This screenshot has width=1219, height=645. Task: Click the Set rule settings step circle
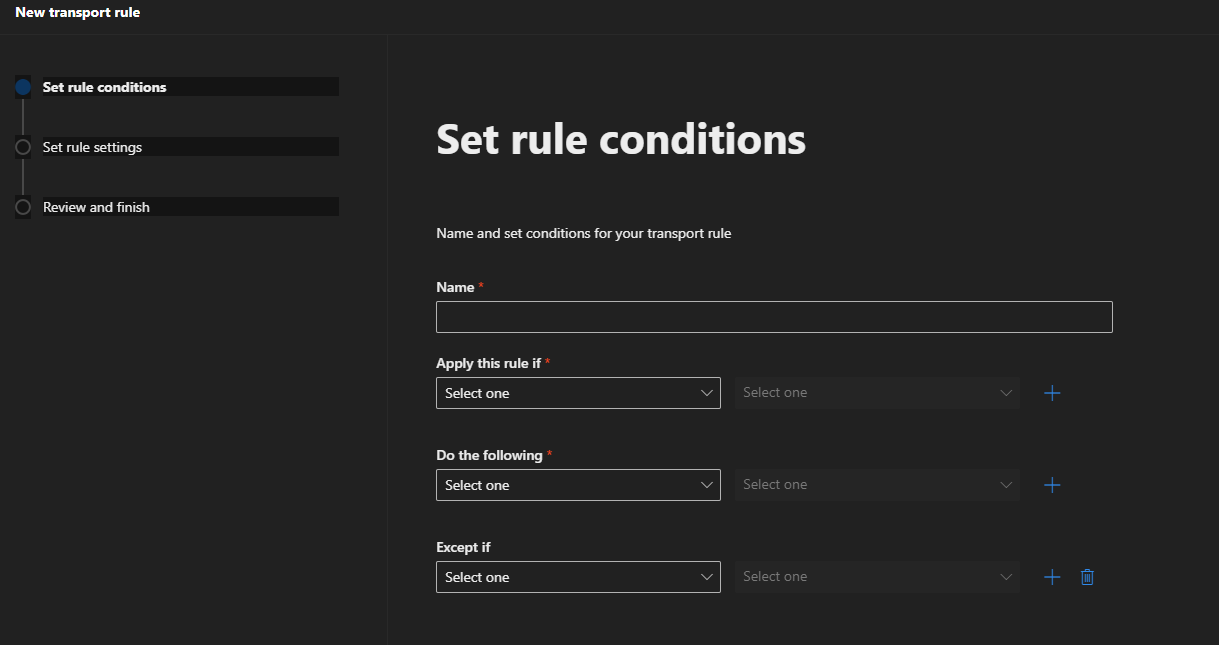[x=23, y=147]
